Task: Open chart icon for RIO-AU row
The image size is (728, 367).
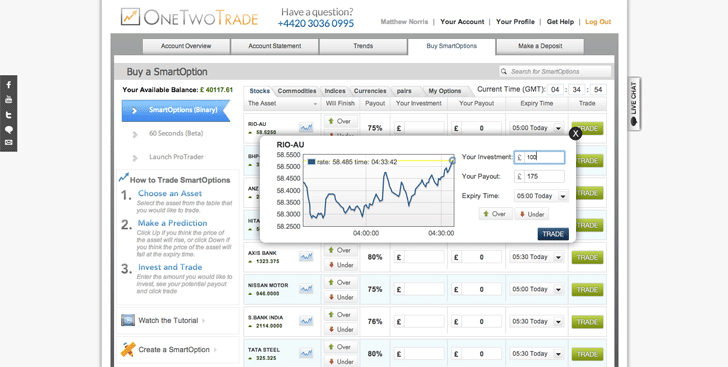Action: [306, 127]
